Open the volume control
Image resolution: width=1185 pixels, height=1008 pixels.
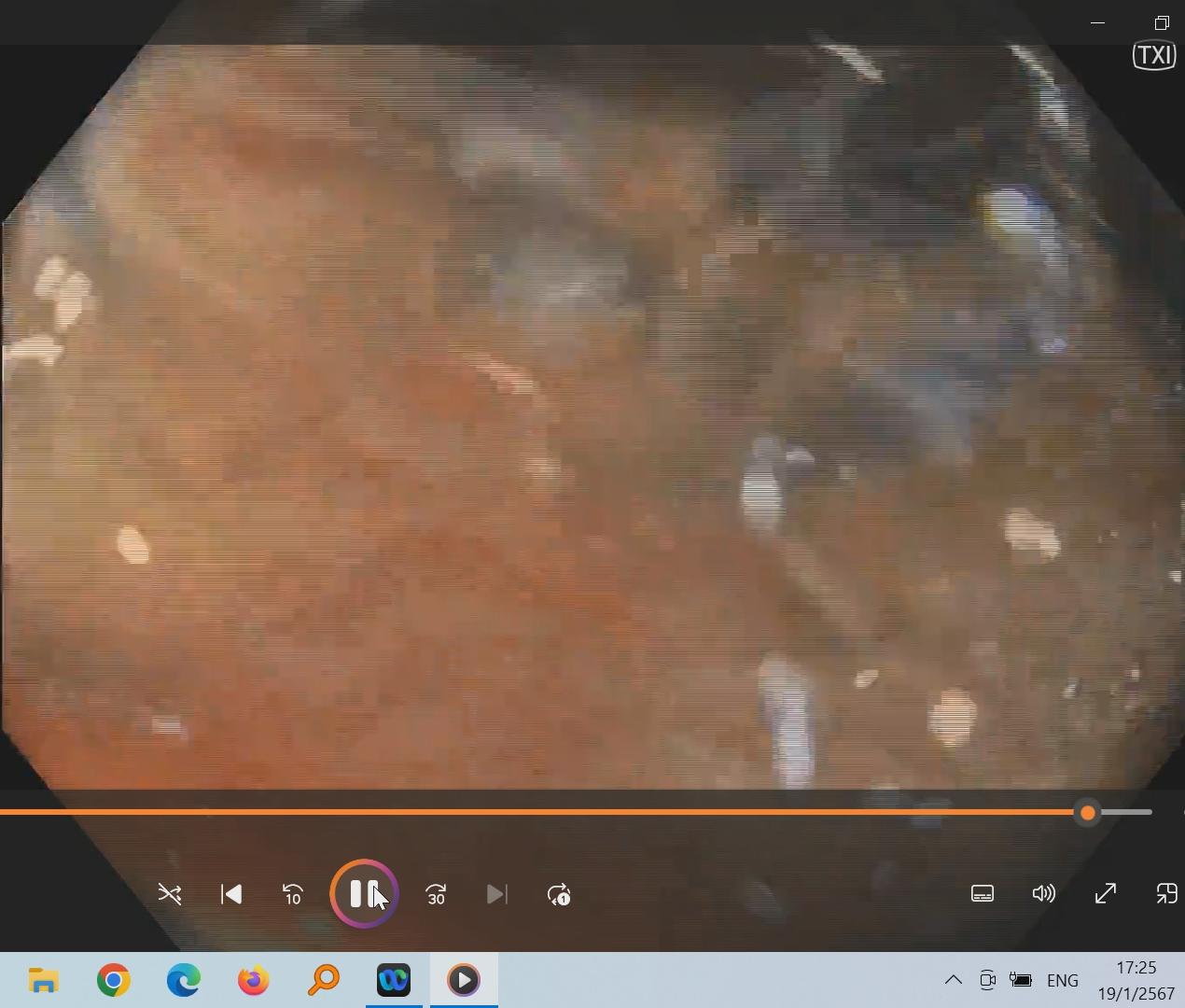point(1044,894)
